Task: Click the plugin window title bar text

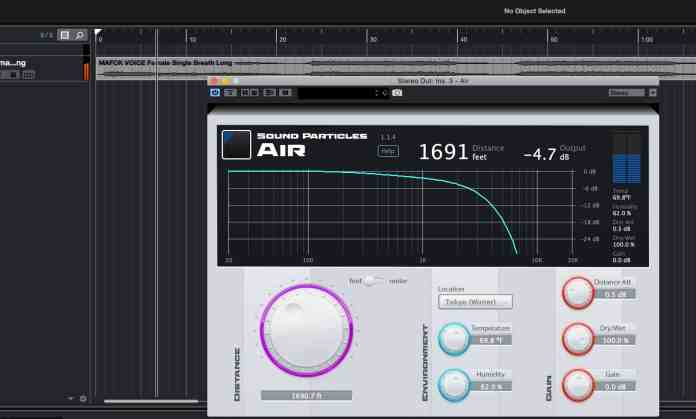Action: point(433,81)
